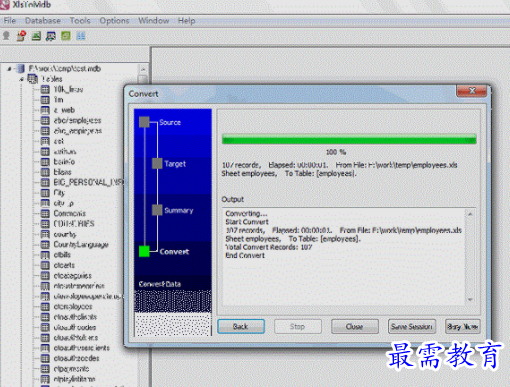Click the table icon beside country
Screen dimensions: 510x387
tap(45, 234)
